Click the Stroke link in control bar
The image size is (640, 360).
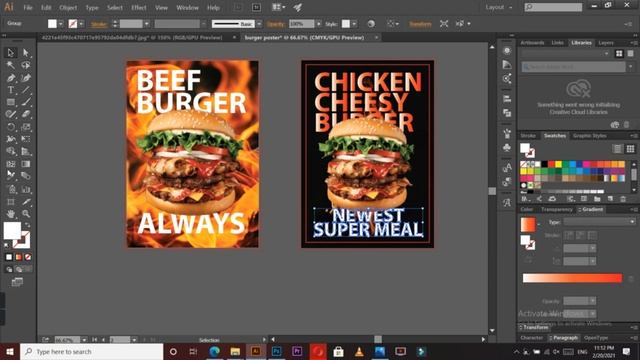[x=99, y=24]
